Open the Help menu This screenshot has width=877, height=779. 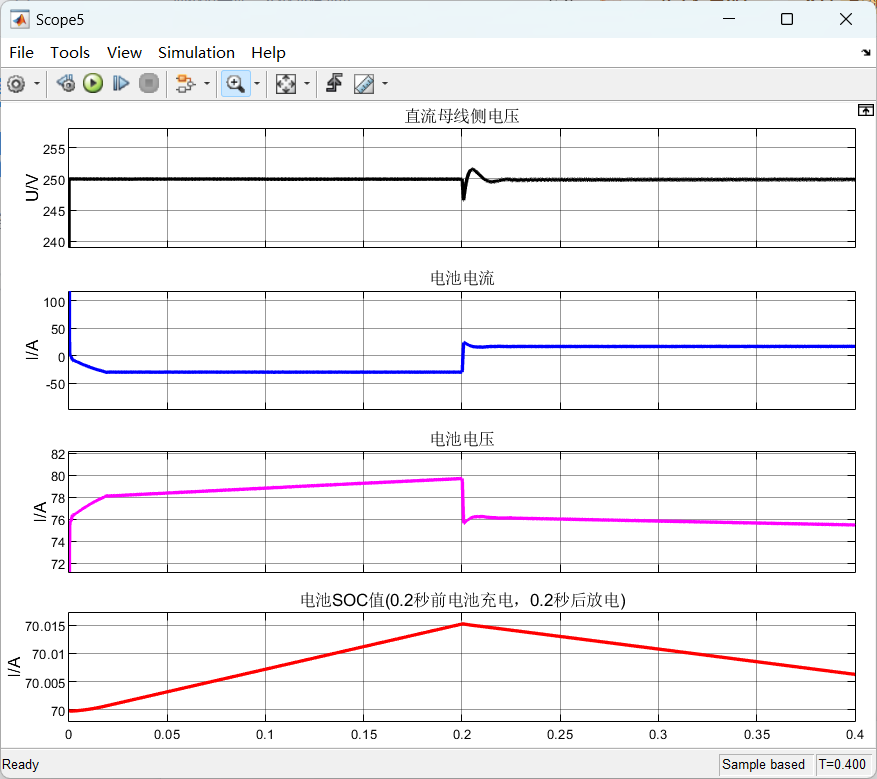(268, 53)
